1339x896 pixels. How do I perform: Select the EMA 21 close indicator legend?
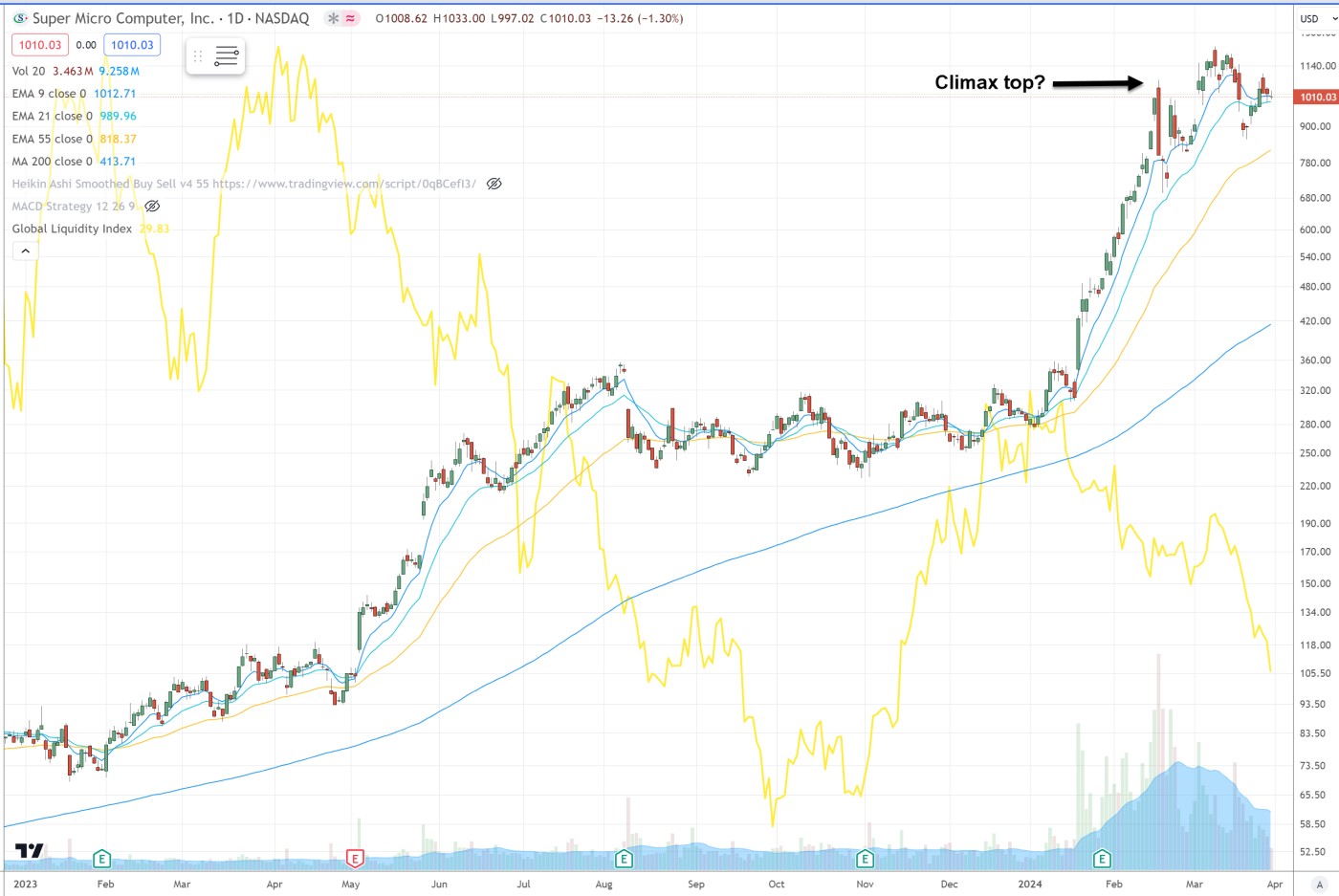(x=53, y=116)
